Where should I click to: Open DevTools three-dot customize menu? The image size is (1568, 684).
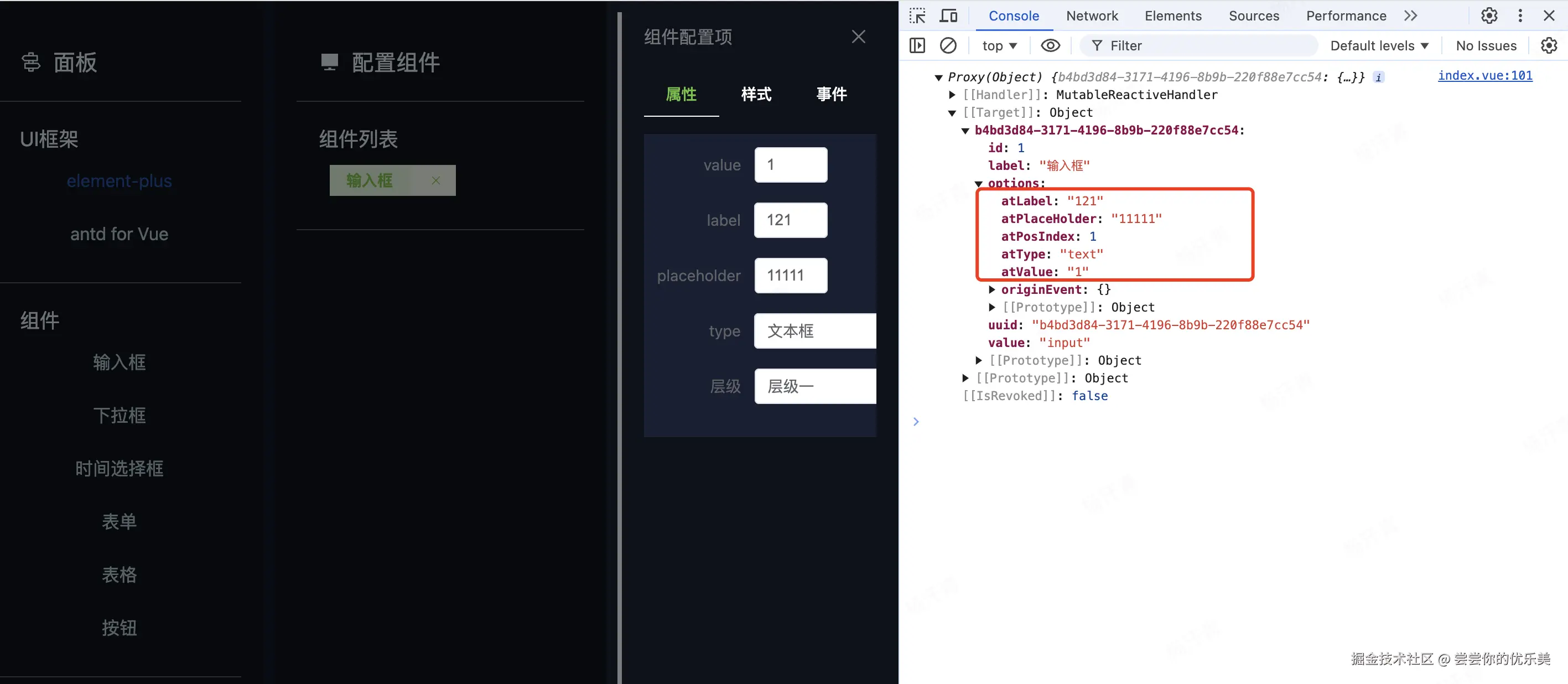pyautogui.click(x=1520, y=16)
